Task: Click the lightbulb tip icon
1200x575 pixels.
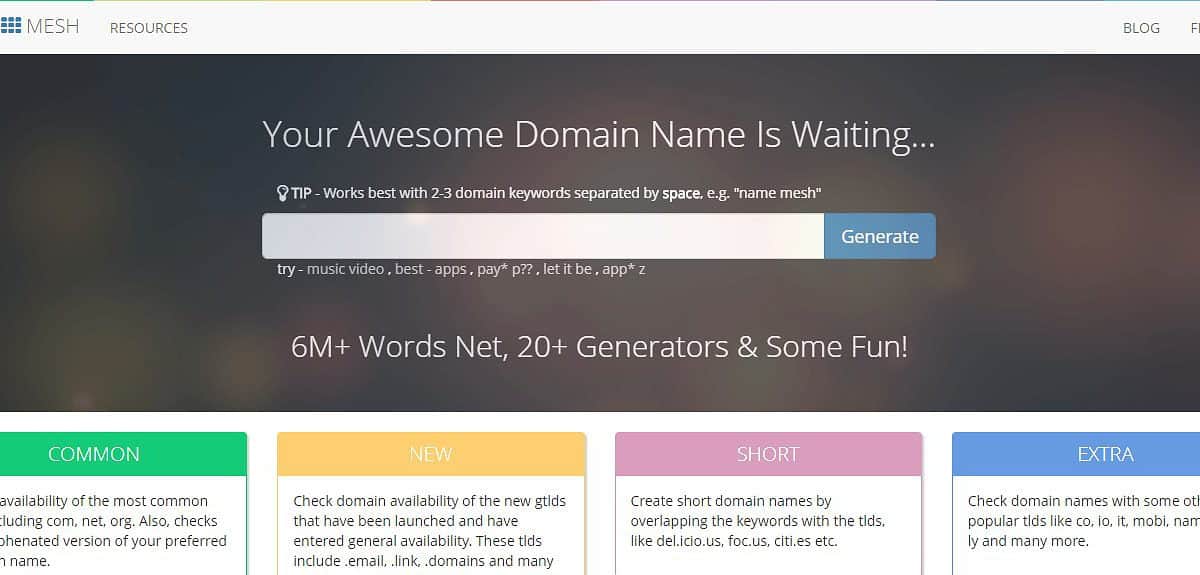Action: click(x=283, y=193)
